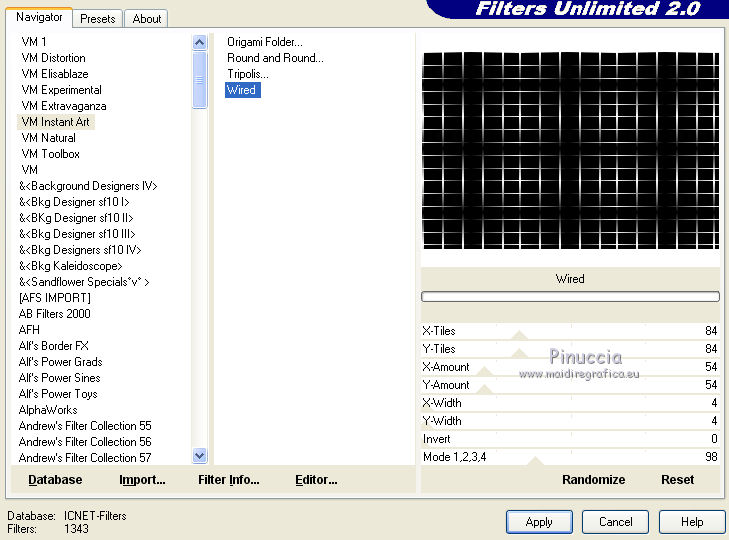The image size is (729, 540).
Task: Select [AFS IMPORT] category
Action: 54,298
